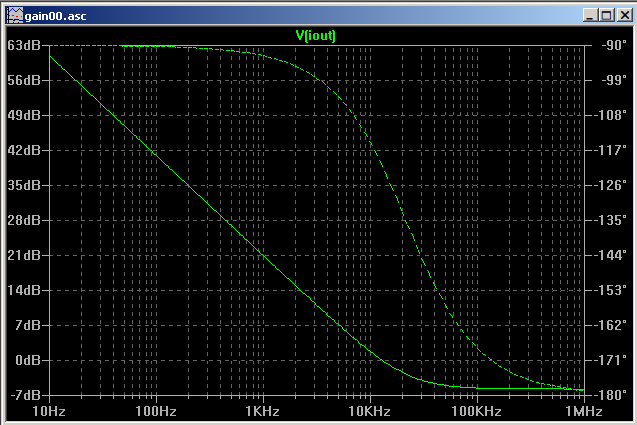Viewport: 637px width, 425px height.
Task: Click the -171° phase axis label
Action: pos(610,360)
